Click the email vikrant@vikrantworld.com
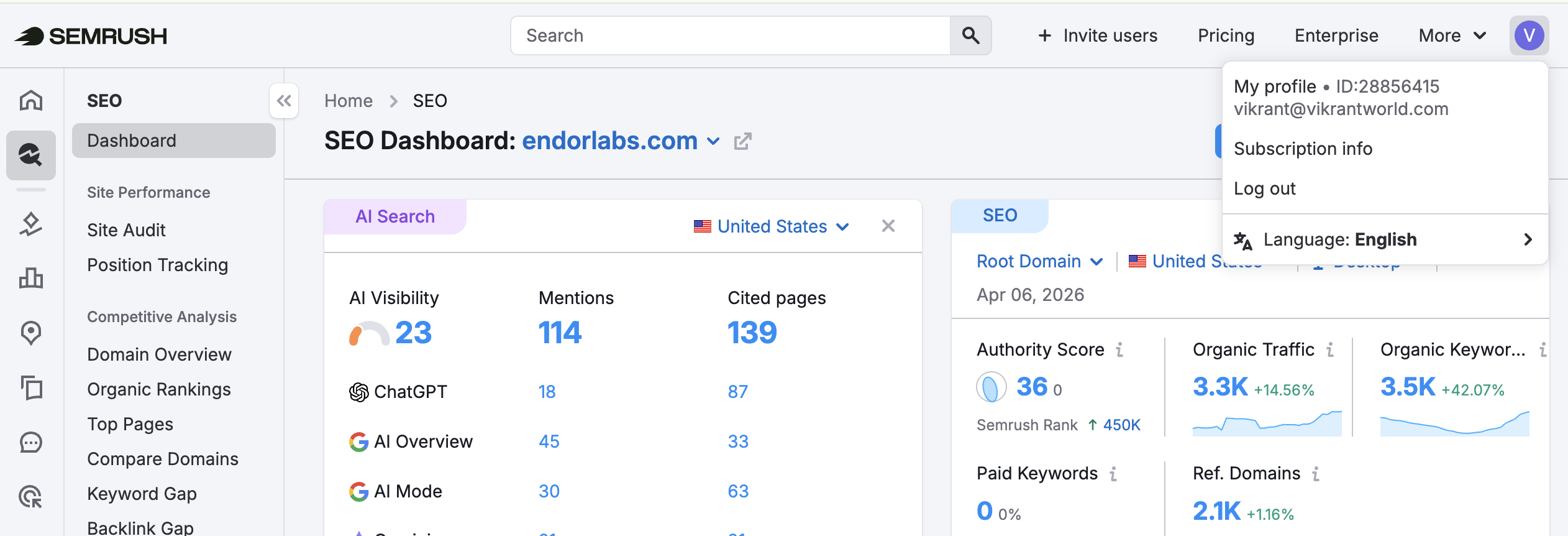Image resolution: width=1568 pixels, height=536 pixels. click(1341, 109)
